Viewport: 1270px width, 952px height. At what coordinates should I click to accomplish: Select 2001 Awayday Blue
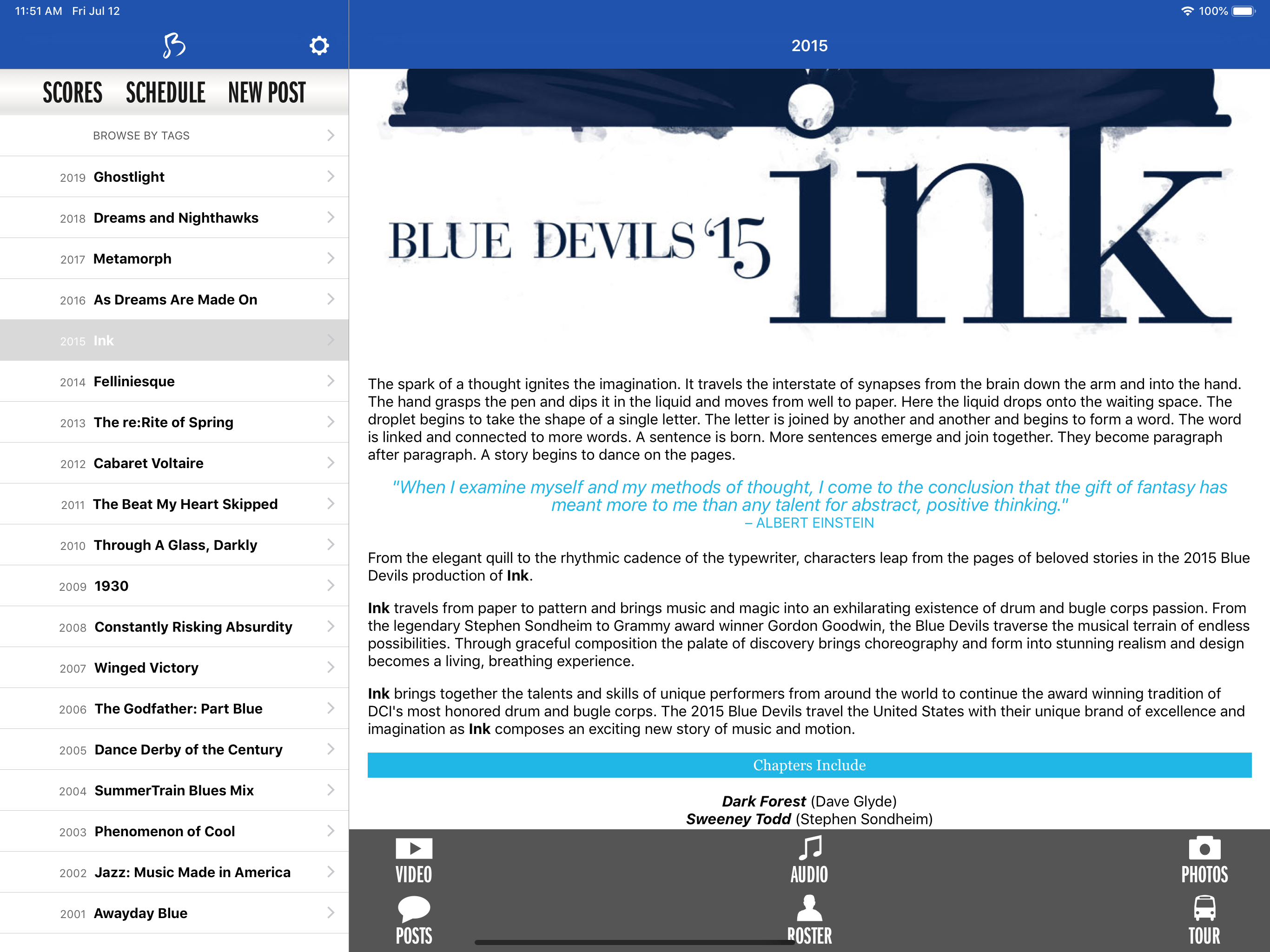(x=174, y=913)
